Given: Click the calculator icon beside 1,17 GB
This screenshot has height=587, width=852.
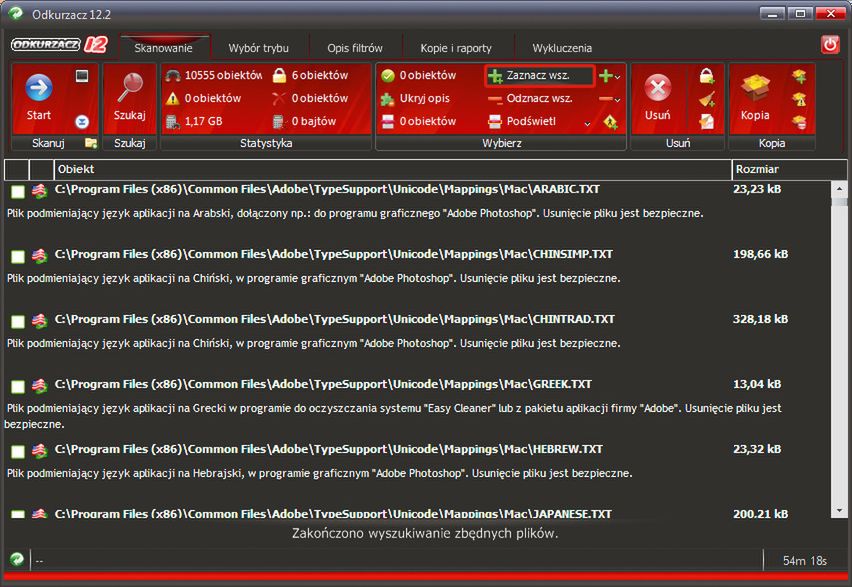Looking at the screenshot, I should pyautogui.click(x=173, y=122).
